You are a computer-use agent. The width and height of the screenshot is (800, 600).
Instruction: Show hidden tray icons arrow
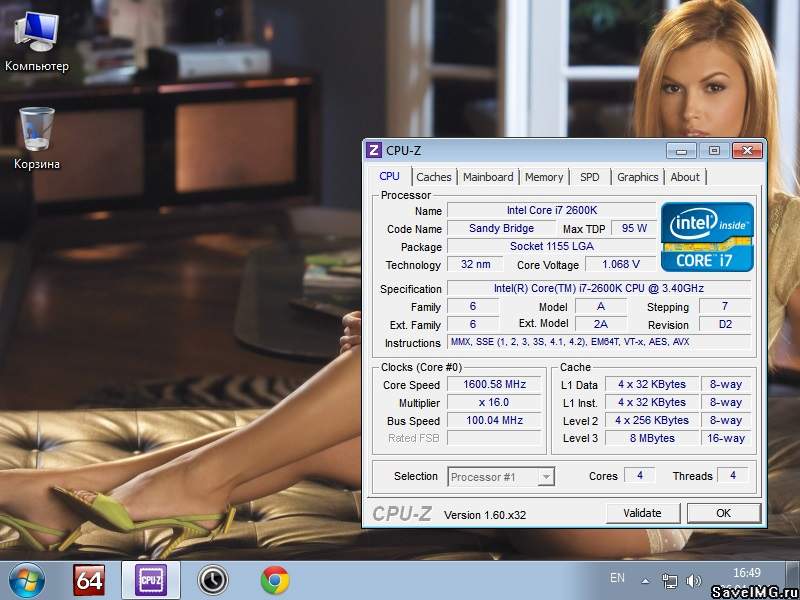645,581
